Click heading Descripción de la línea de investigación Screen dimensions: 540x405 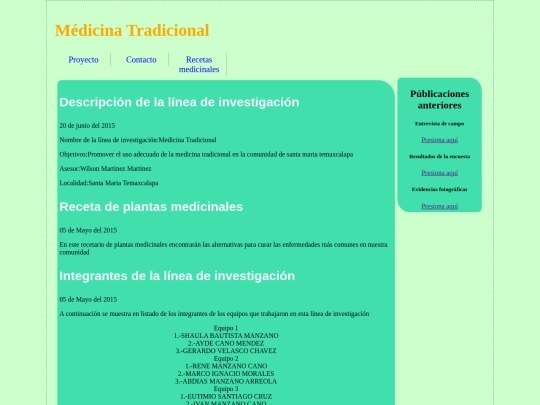pyautogui.click(x=179, y=102)
